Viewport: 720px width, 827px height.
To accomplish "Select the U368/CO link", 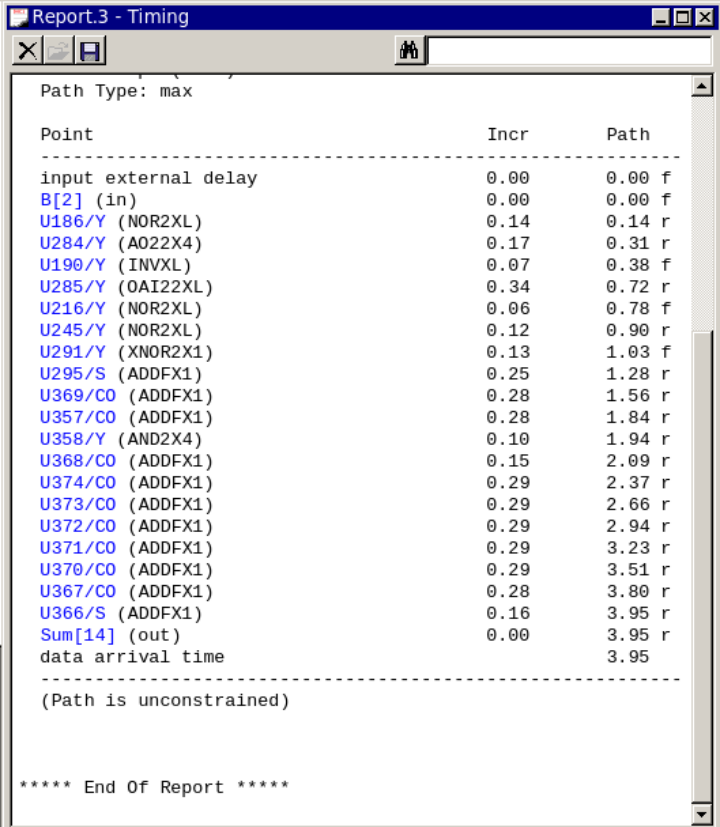I will tap(78, 461).
